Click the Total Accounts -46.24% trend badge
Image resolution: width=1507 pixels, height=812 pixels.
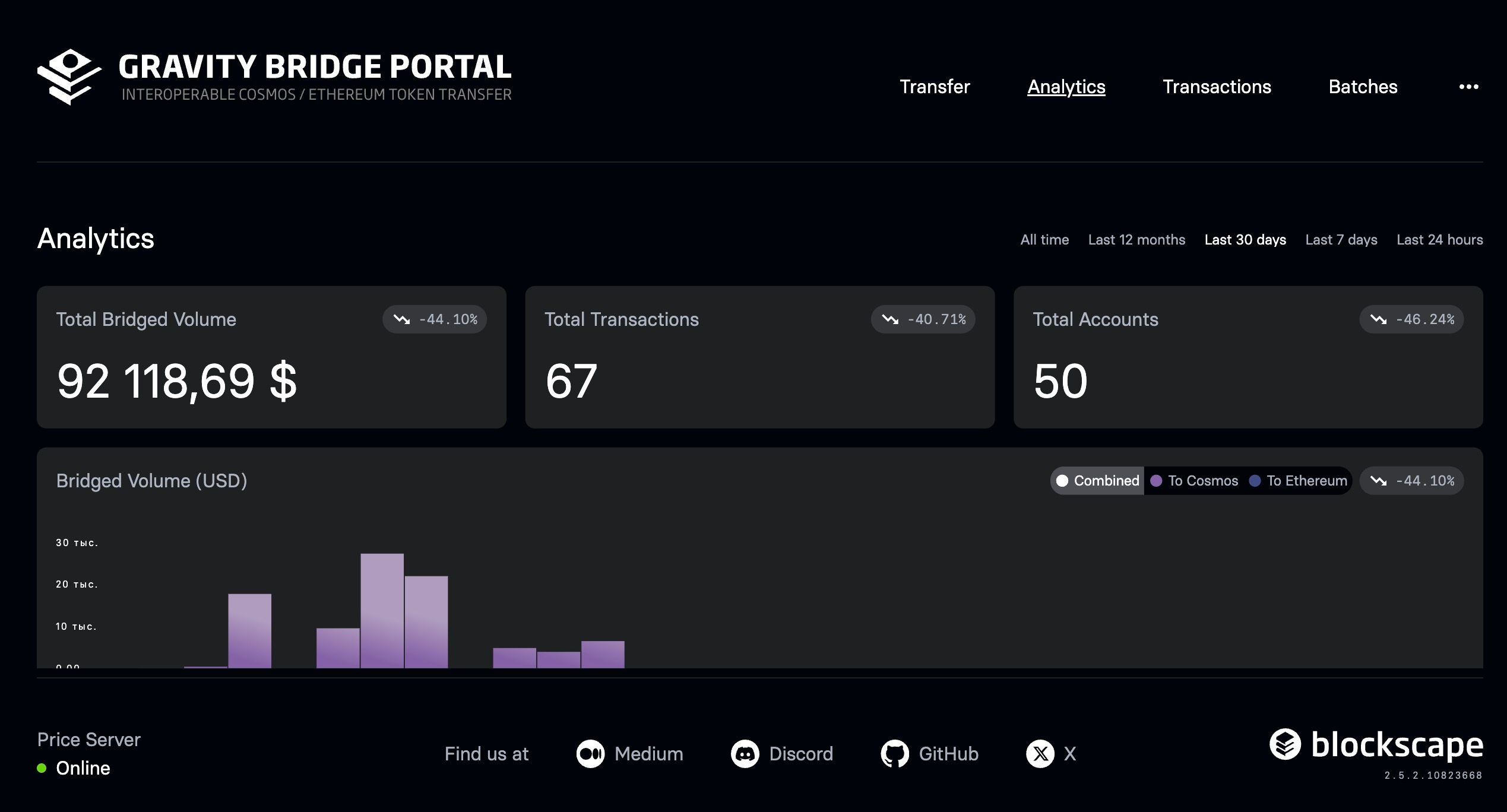pos(1411,319)
